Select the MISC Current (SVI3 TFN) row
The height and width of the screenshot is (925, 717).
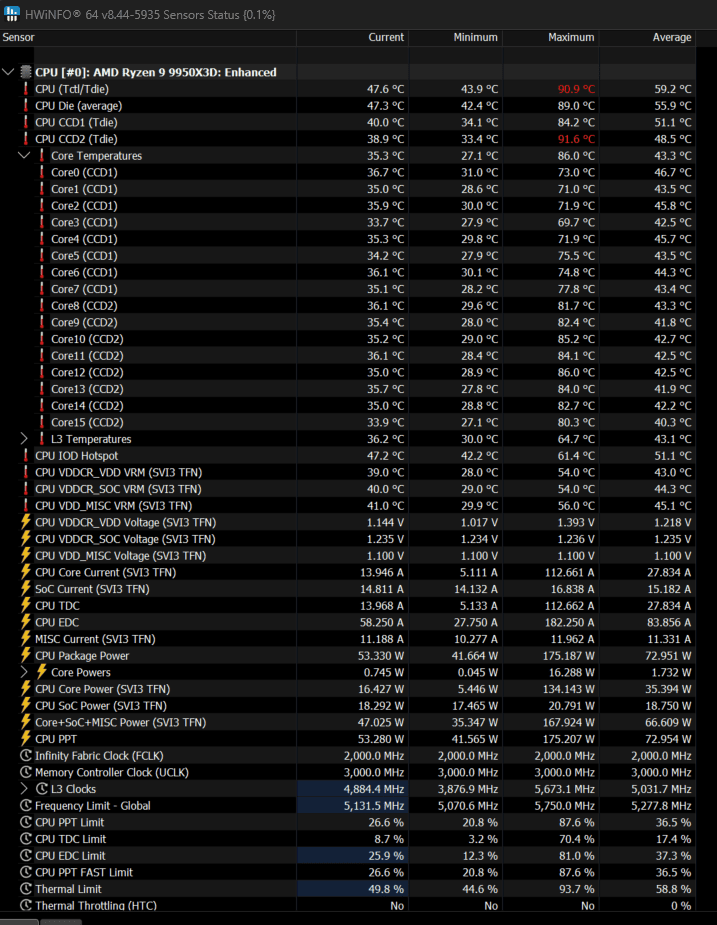tap(348, 639)
